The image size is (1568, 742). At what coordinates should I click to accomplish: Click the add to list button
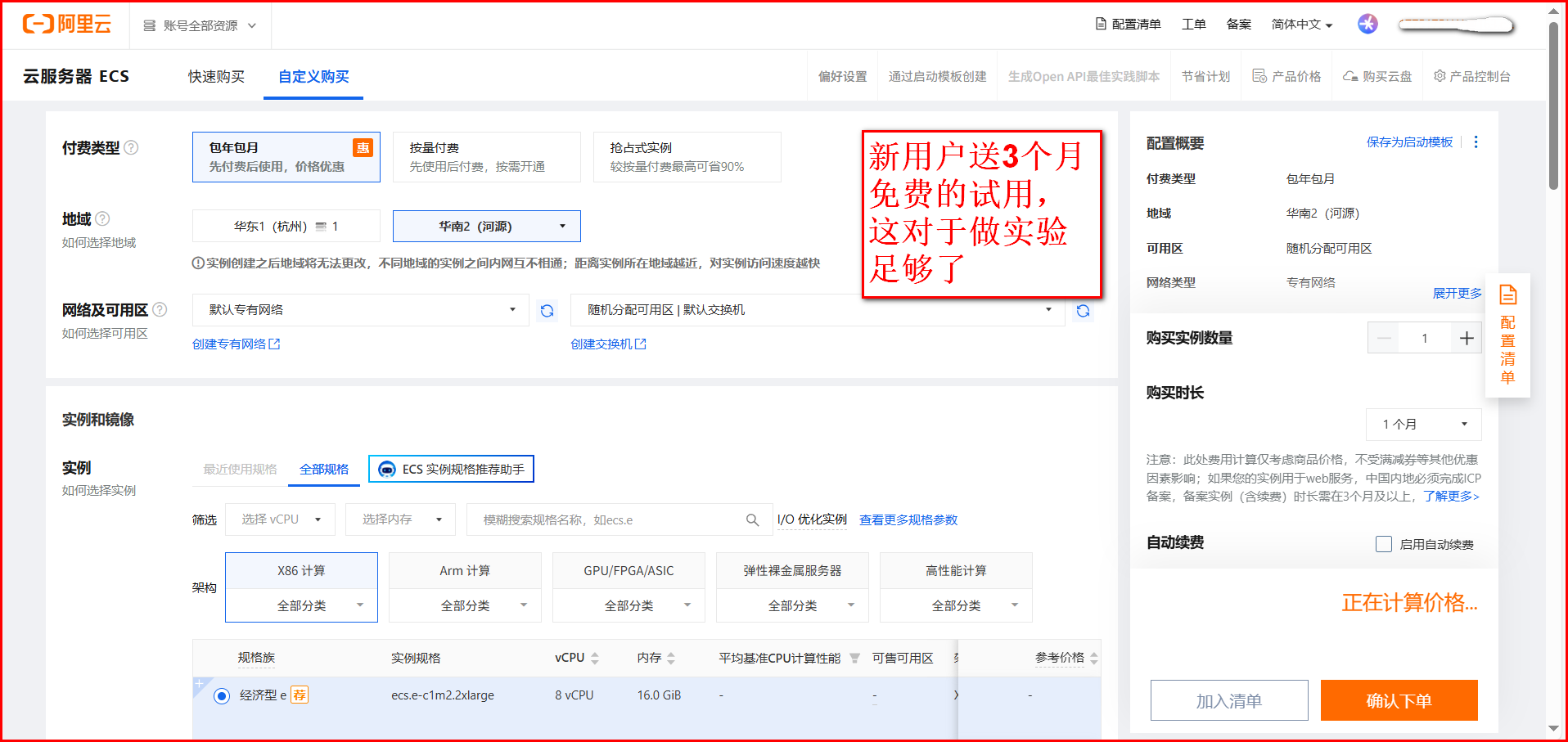(1229, 700)
